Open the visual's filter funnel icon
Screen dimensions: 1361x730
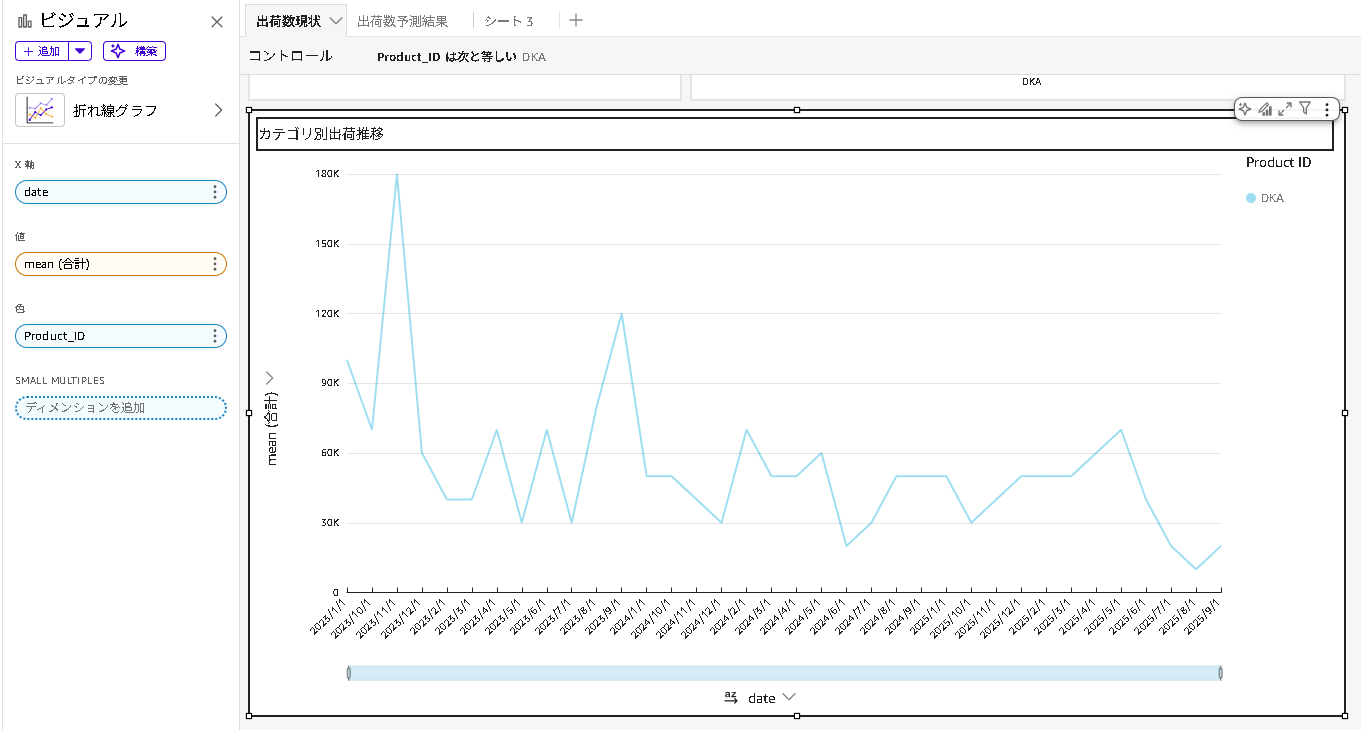coord(1305,109)
